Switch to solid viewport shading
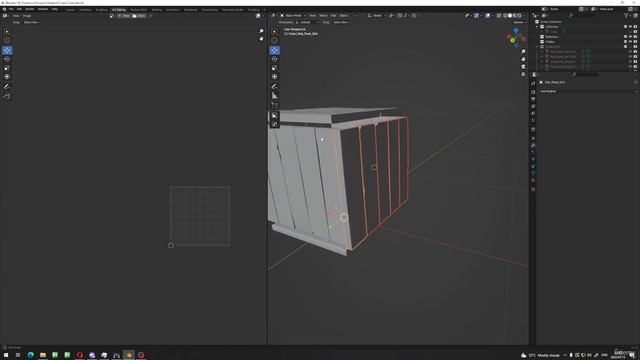The width and height of the screenshot is (640, 360). coord(510,16)
